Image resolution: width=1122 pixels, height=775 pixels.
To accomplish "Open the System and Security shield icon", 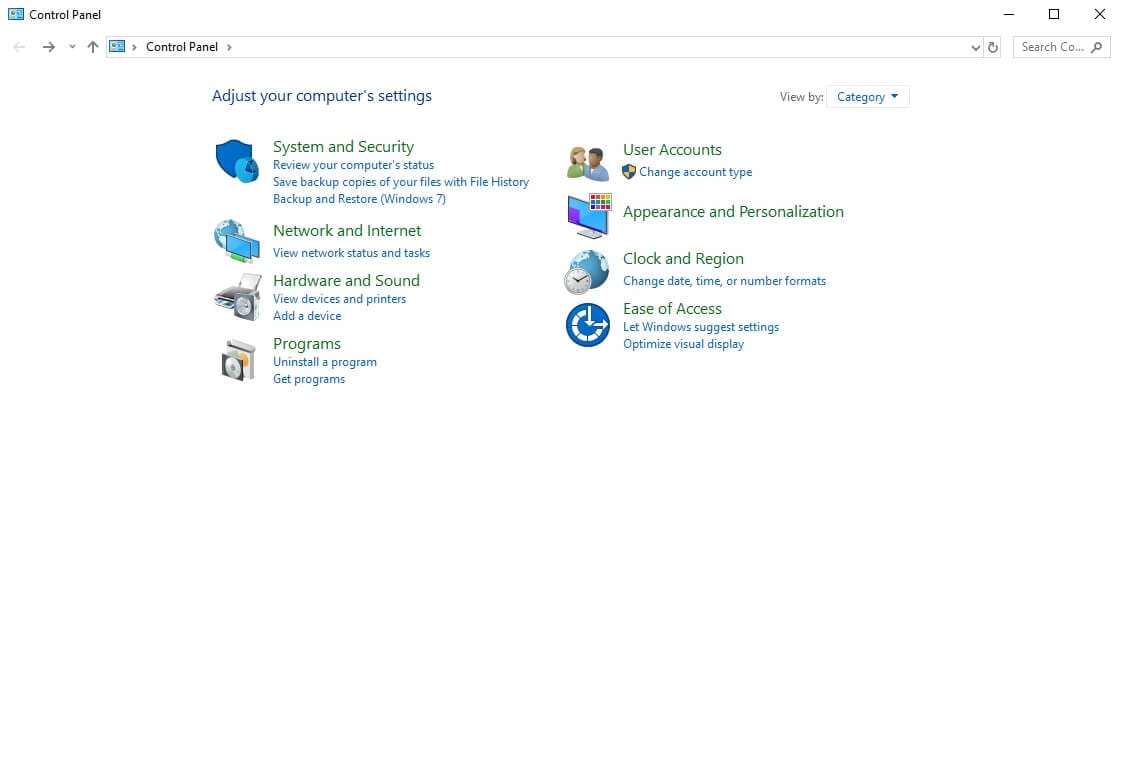I will coord(237,161).
